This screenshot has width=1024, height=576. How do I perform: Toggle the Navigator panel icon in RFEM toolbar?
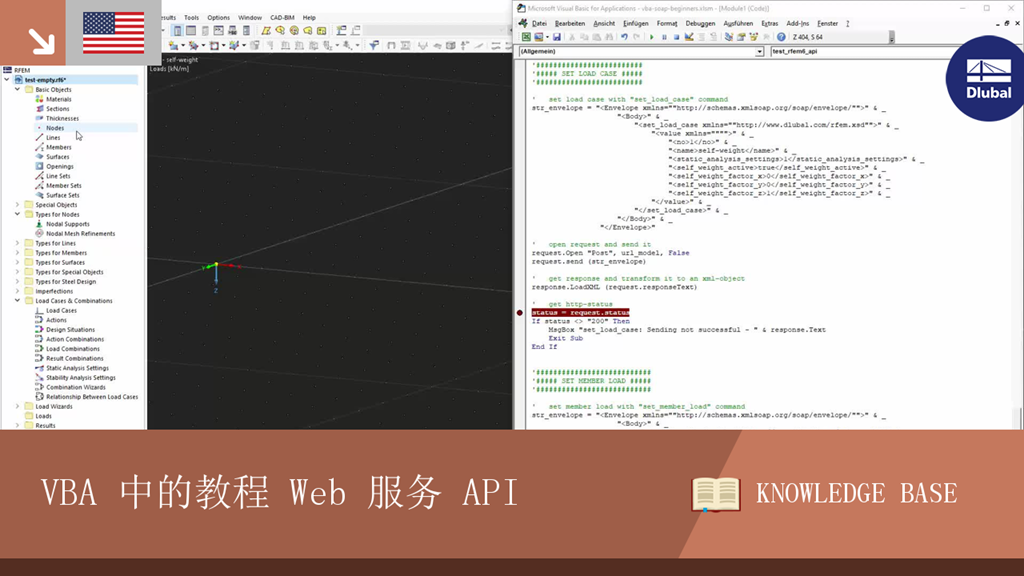[x=177, y=31]
